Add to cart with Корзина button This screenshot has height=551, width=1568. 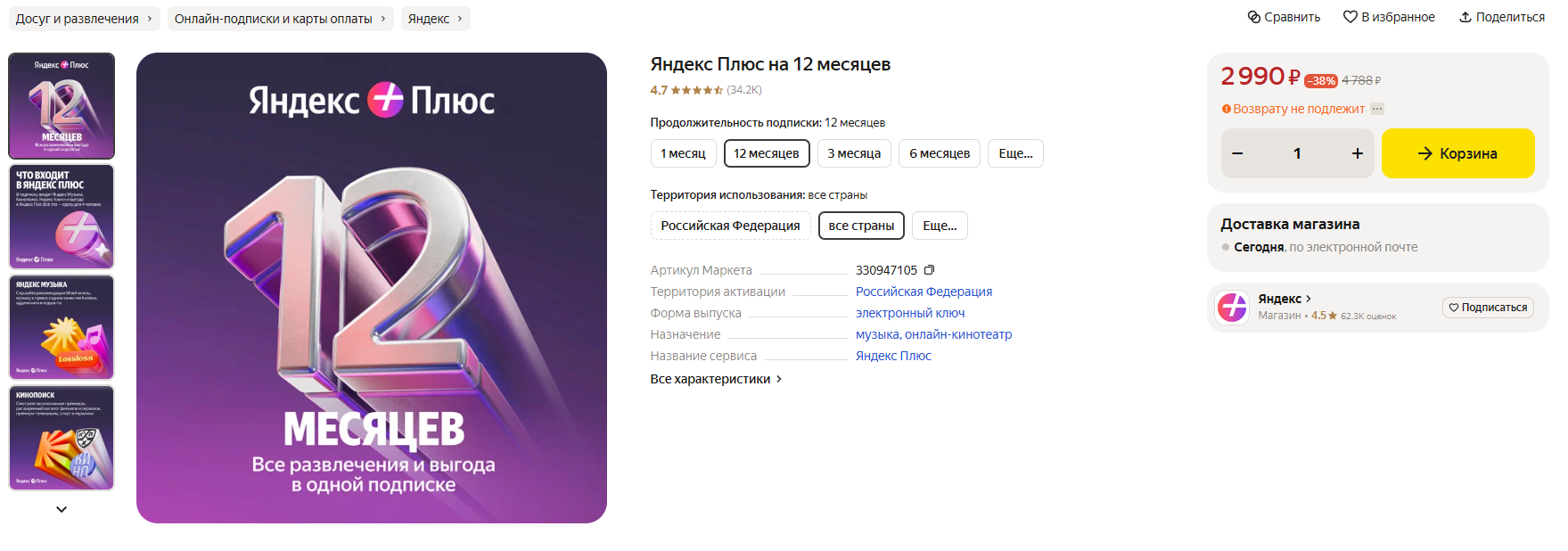click(1457, 153)
